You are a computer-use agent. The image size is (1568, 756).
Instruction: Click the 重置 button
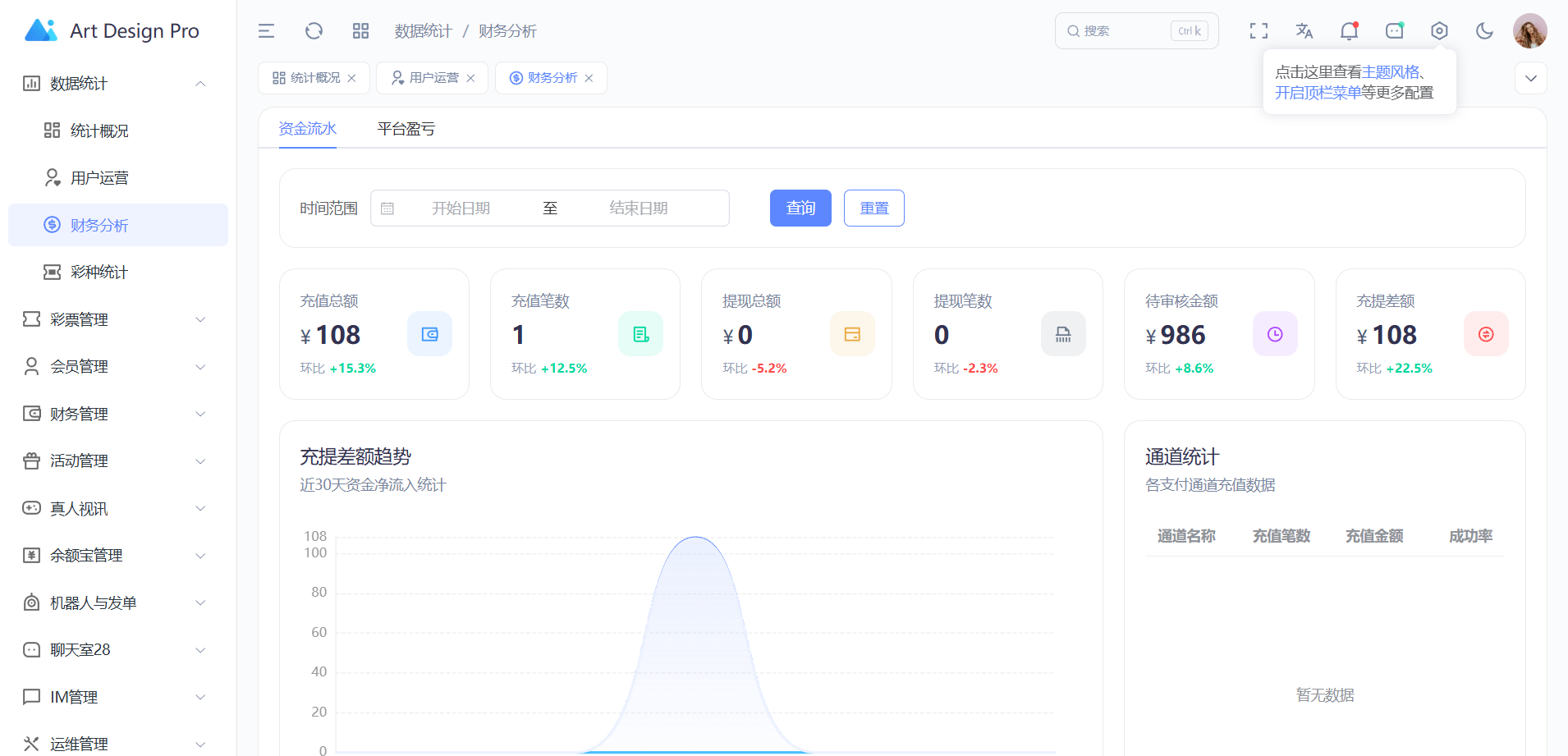873,208
